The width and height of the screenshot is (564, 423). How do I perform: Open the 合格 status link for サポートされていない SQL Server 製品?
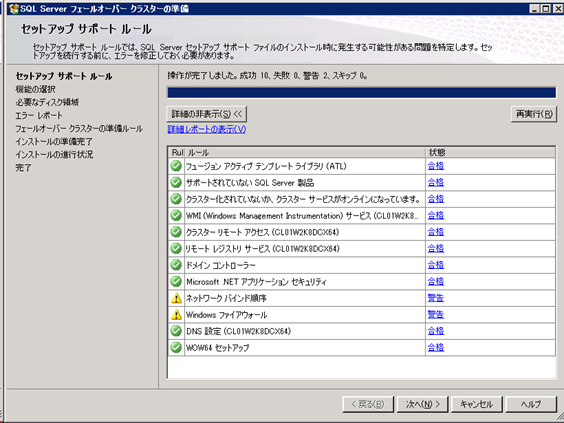[x=436, y=182]
